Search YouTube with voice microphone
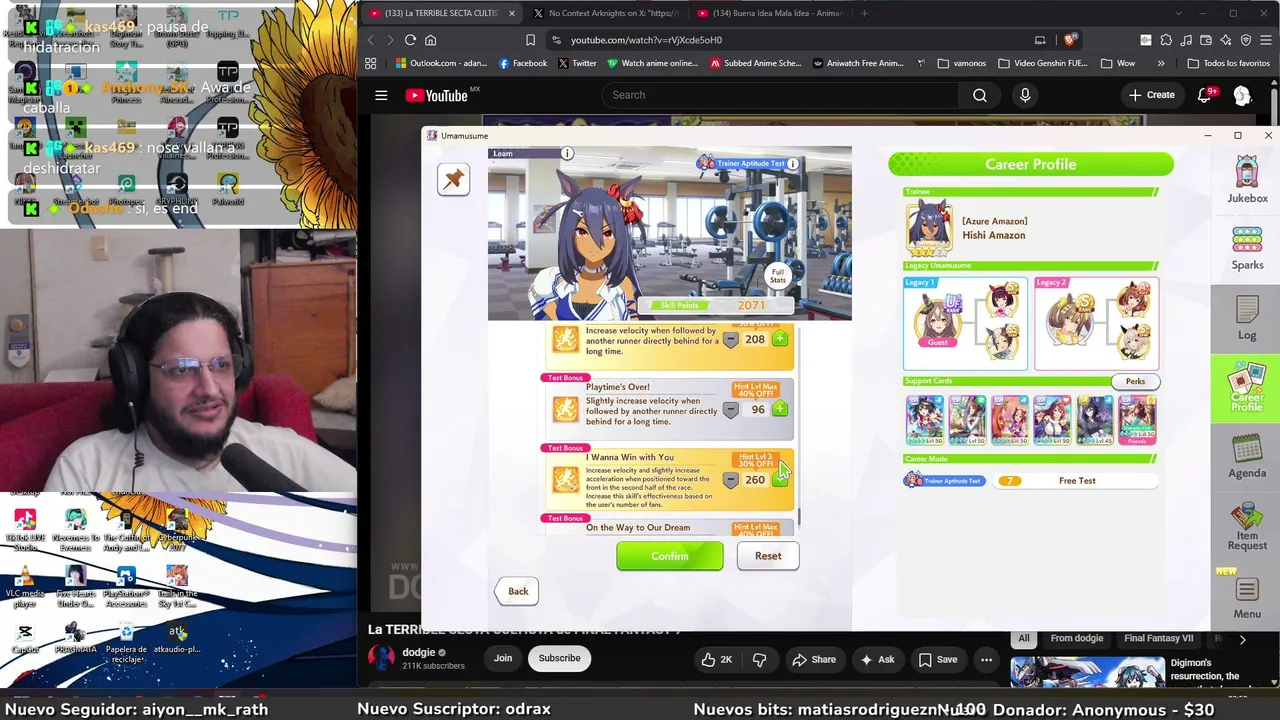This screenshot has height=720, width=1280. click(1025, 95)
